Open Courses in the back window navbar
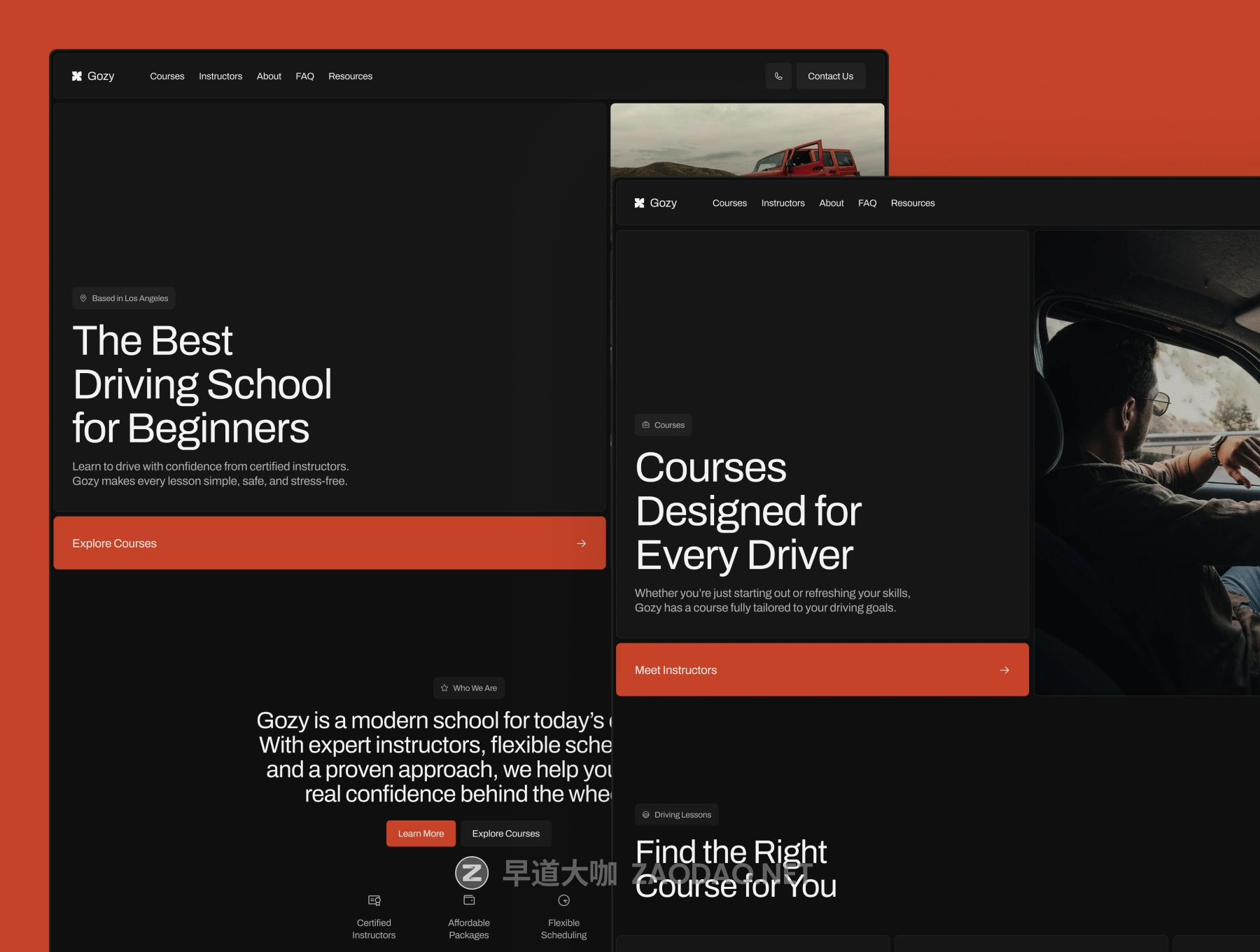 (167, 76)
